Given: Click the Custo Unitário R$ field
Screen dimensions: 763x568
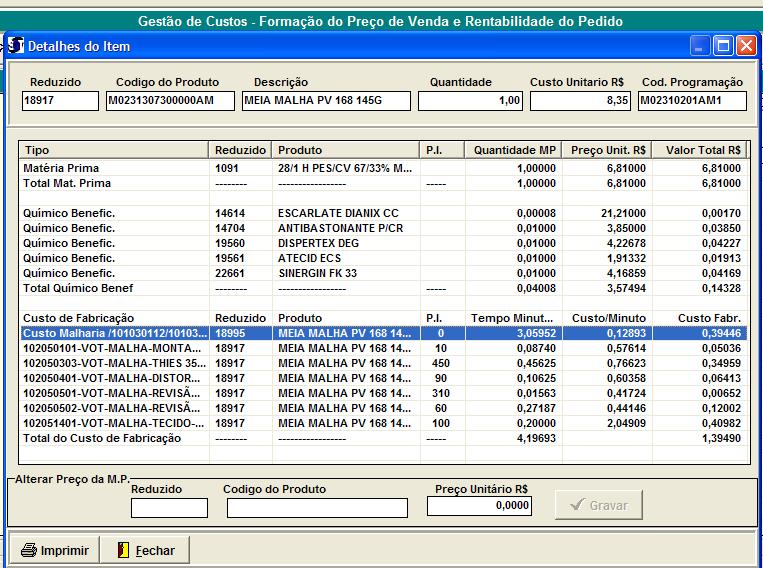Looking at the screenshot, I should coord(579,101).
